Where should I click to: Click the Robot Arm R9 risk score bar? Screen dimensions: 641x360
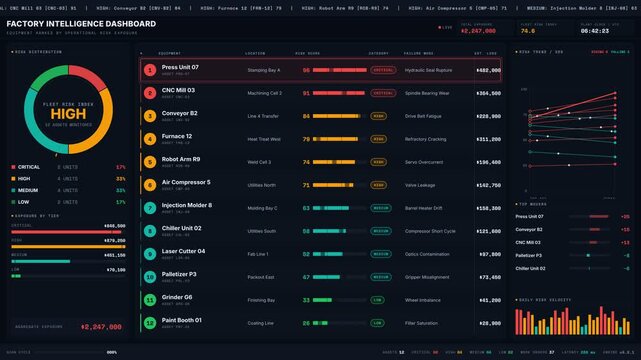[x=340, y=162]
